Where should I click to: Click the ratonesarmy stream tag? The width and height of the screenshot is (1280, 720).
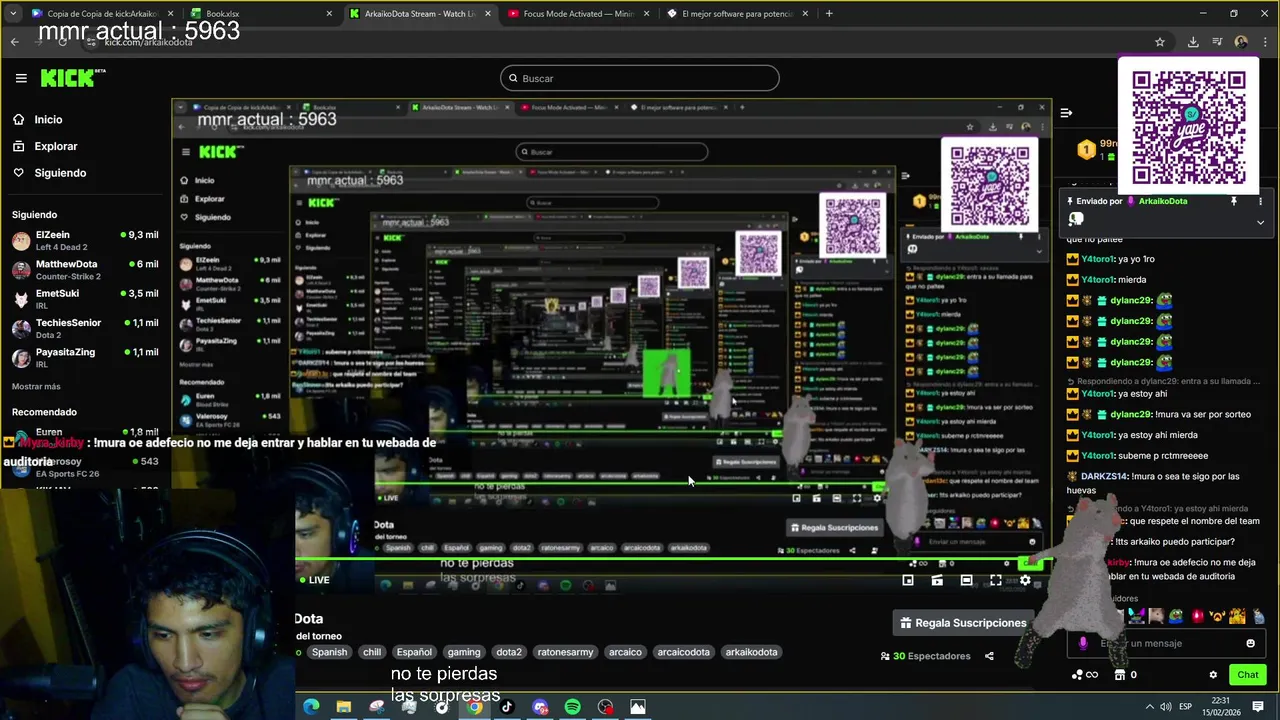tap(565, 652)
